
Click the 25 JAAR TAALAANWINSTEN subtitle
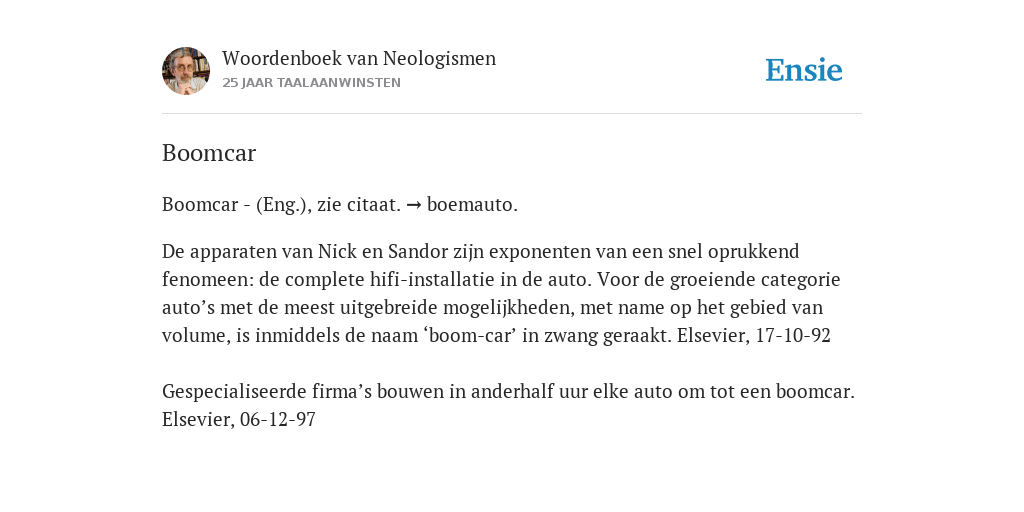pyautogui.click(x=312, y=83)
